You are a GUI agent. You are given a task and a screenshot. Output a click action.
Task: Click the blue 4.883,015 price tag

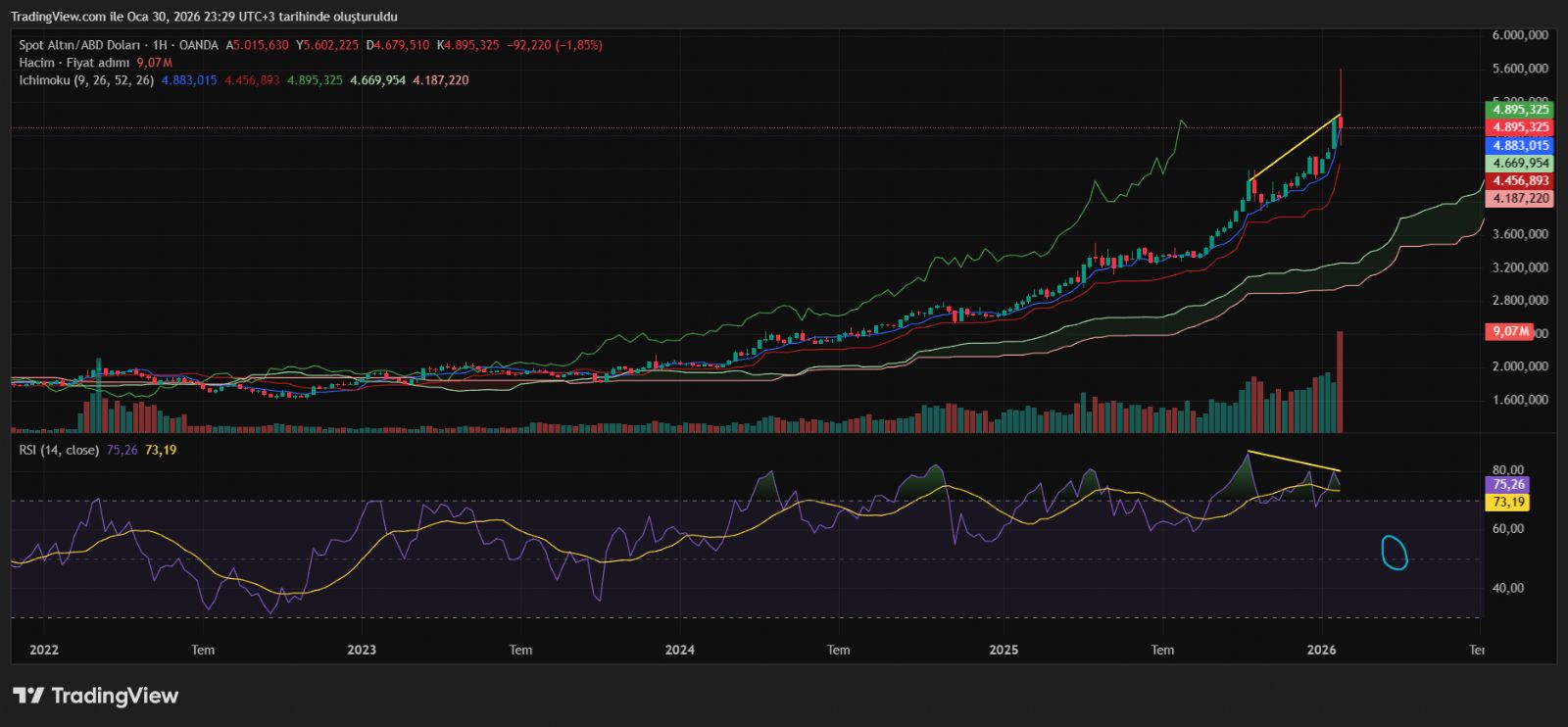click(1520, 145)
